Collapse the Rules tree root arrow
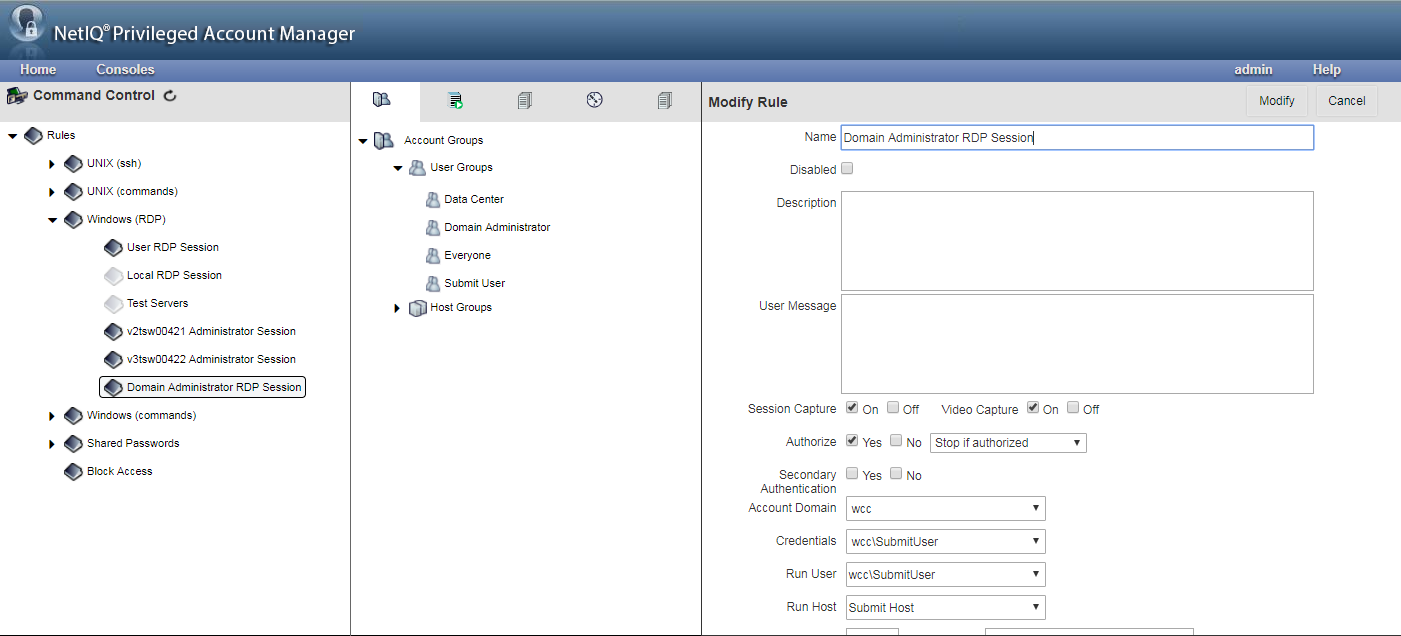Viewport: 1401px width, 636px height. coord(13,135)
